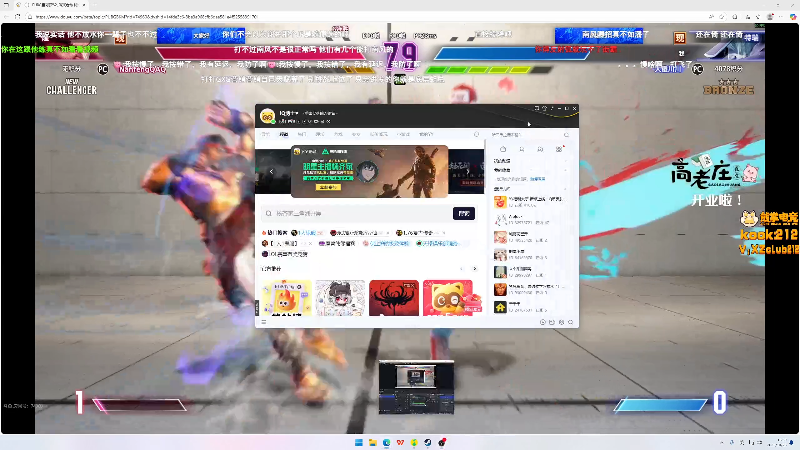Click the browser back arrow
Viewport: 800px width, 450px height.
[6, 17]
